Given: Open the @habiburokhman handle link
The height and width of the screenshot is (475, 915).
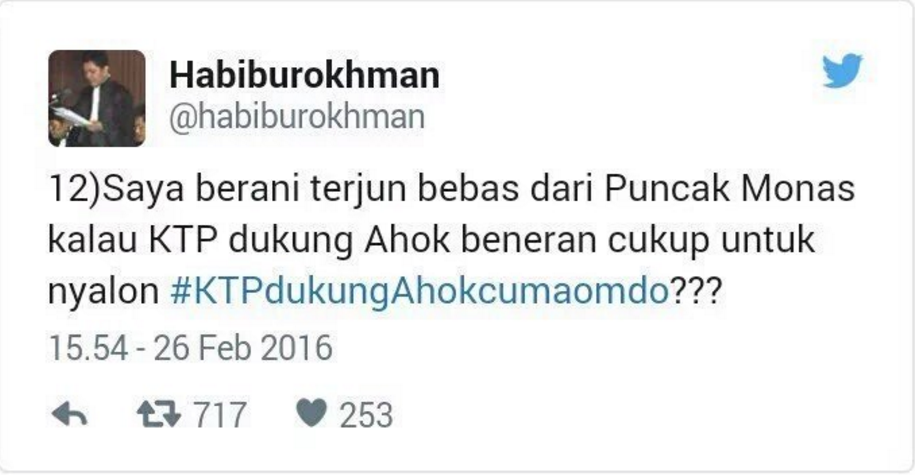Looking at the screenshot, I should tap(296, 117).
